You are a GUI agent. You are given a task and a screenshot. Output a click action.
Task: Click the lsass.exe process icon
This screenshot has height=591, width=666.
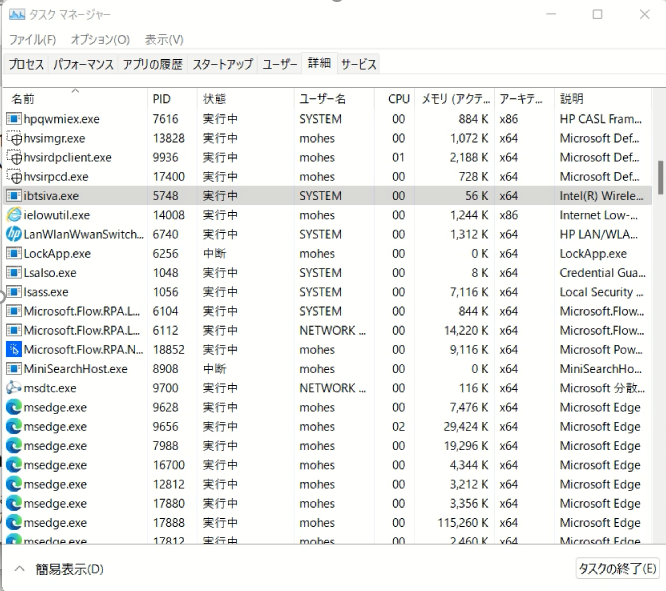click(14, 292)
